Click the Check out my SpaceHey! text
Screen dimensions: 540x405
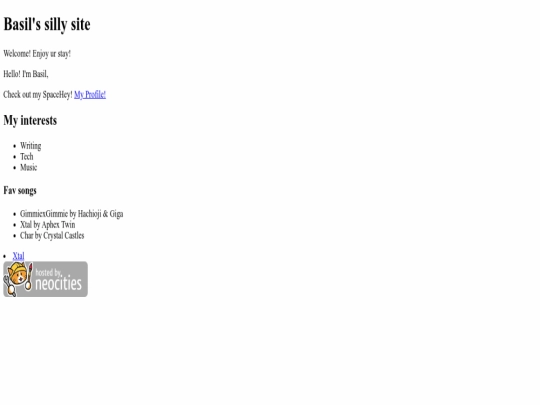click(x=38, y=94)
